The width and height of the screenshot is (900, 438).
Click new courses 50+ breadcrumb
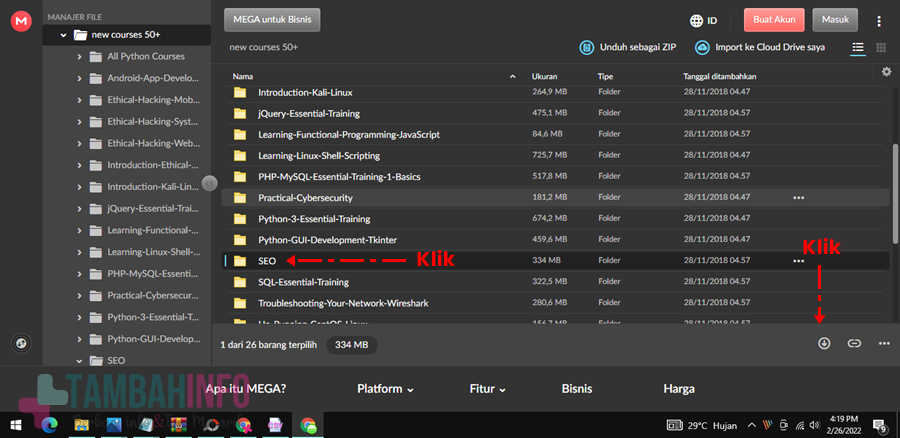(263, 47)
